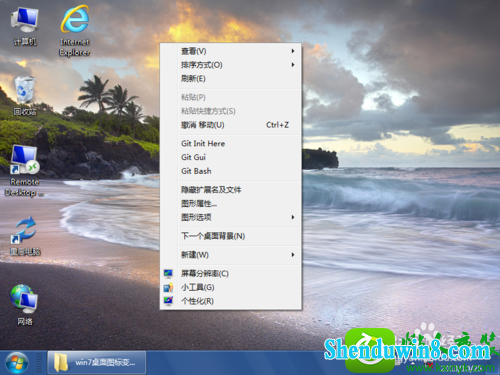Screen dimensions: 500x375
Task: Expand the 新建(W) submenu arrow
Action: tap(293, 255)
